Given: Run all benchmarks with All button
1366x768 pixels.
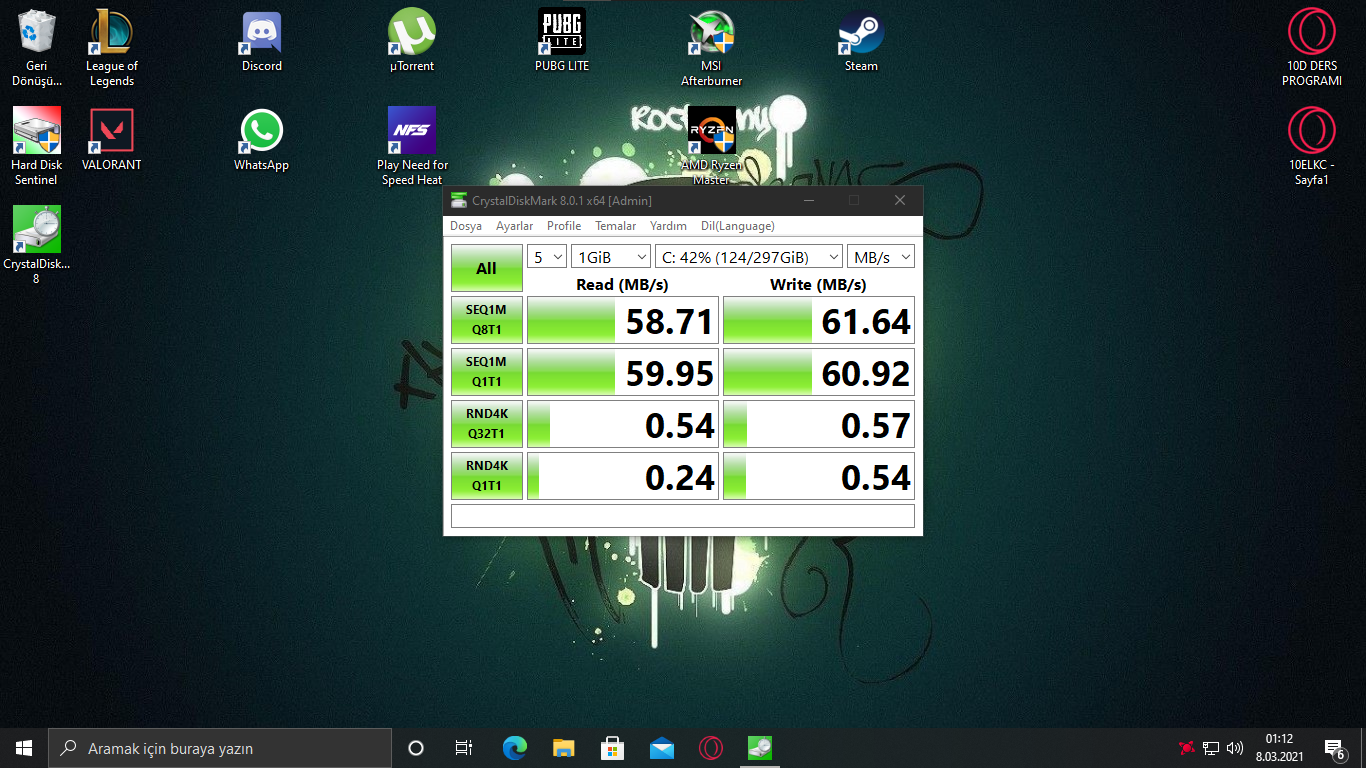Looking at the screenshot, I should point(487,268).
